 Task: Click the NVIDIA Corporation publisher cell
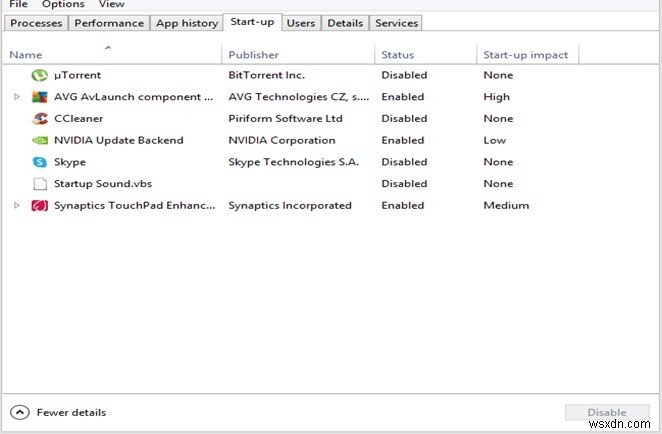click(x=282, y=140)
